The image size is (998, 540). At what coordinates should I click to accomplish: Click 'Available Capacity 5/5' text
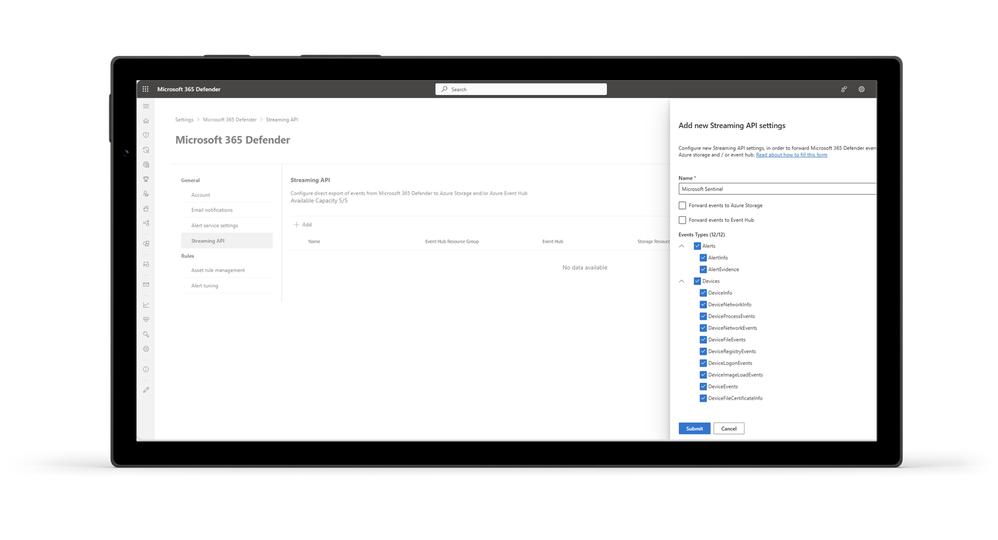point(320,201)
